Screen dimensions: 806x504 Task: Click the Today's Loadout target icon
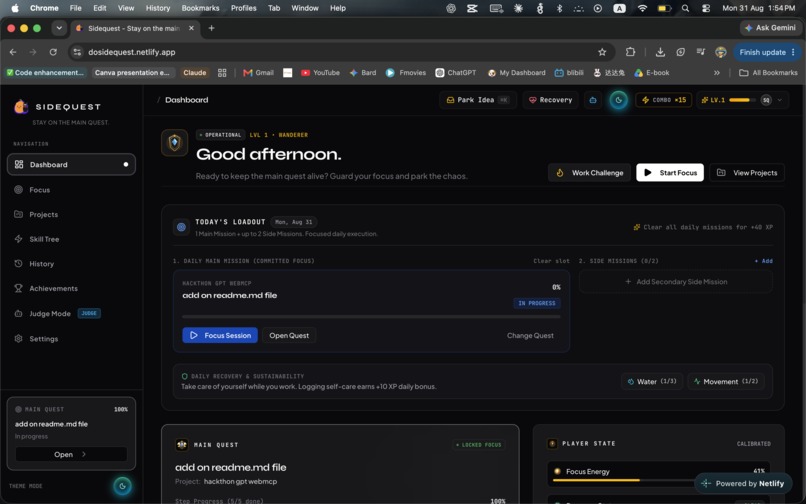[181, 226]
